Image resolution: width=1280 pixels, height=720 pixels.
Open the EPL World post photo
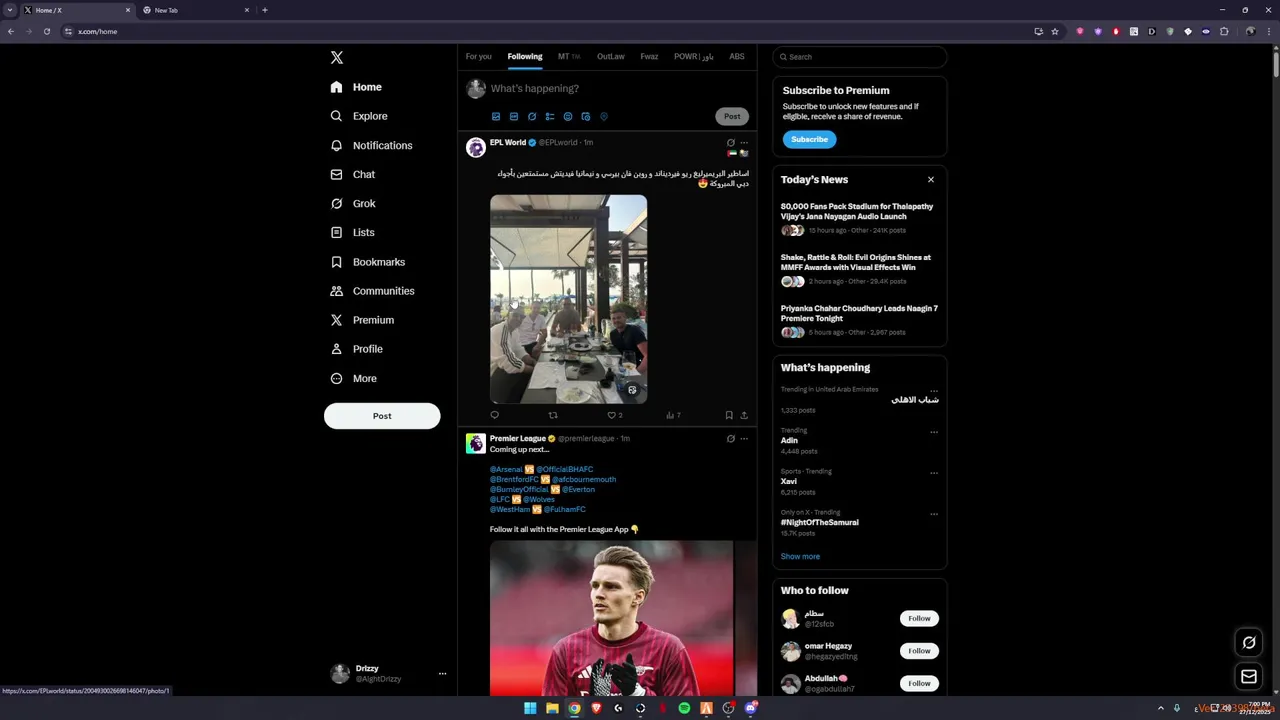tap(568, 299)
